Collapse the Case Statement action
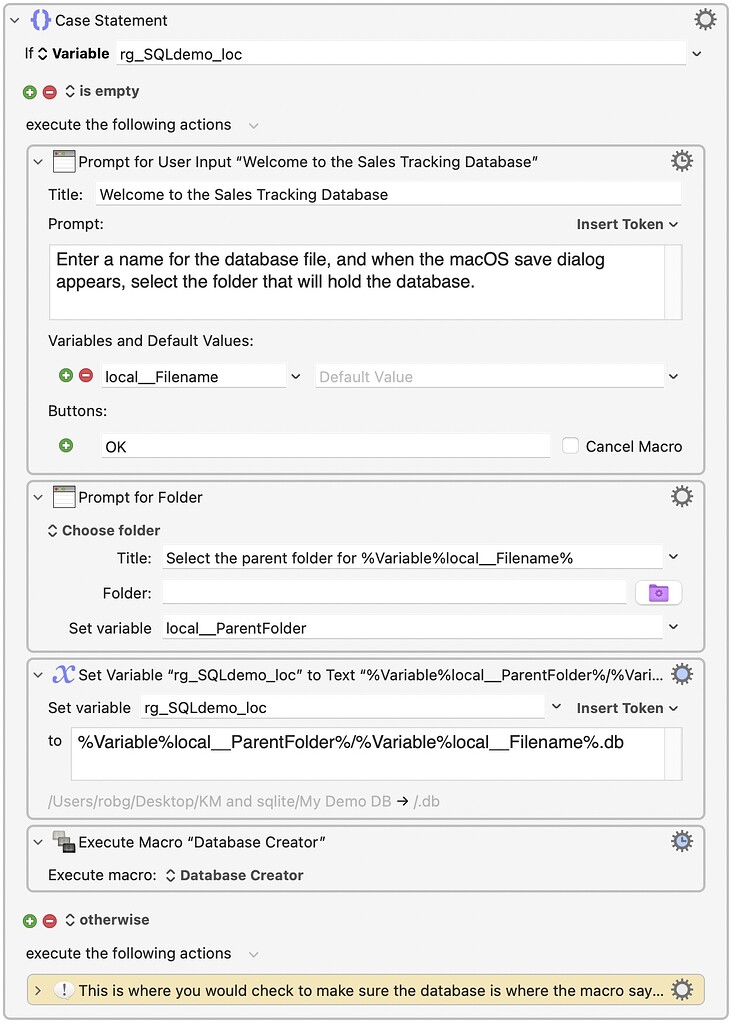The image size is (732, 1024). coord(14,21)
